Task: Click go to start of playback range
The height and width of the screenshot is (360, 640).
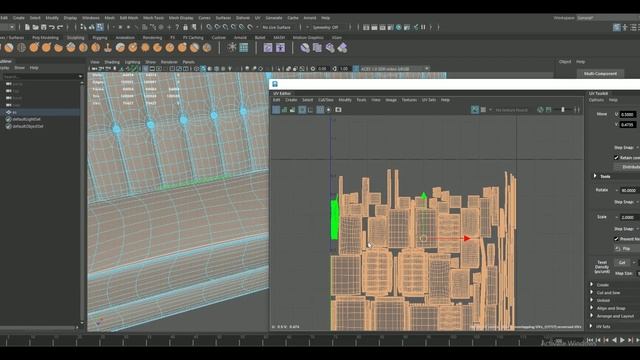Action: (x=590, y=340)
